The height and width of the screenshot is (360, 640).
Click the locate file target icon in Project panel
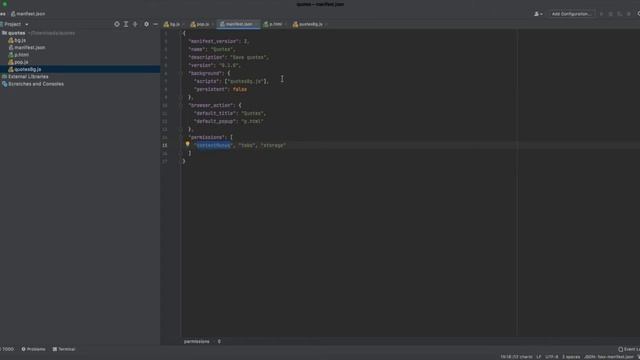[x=117, y=24]
